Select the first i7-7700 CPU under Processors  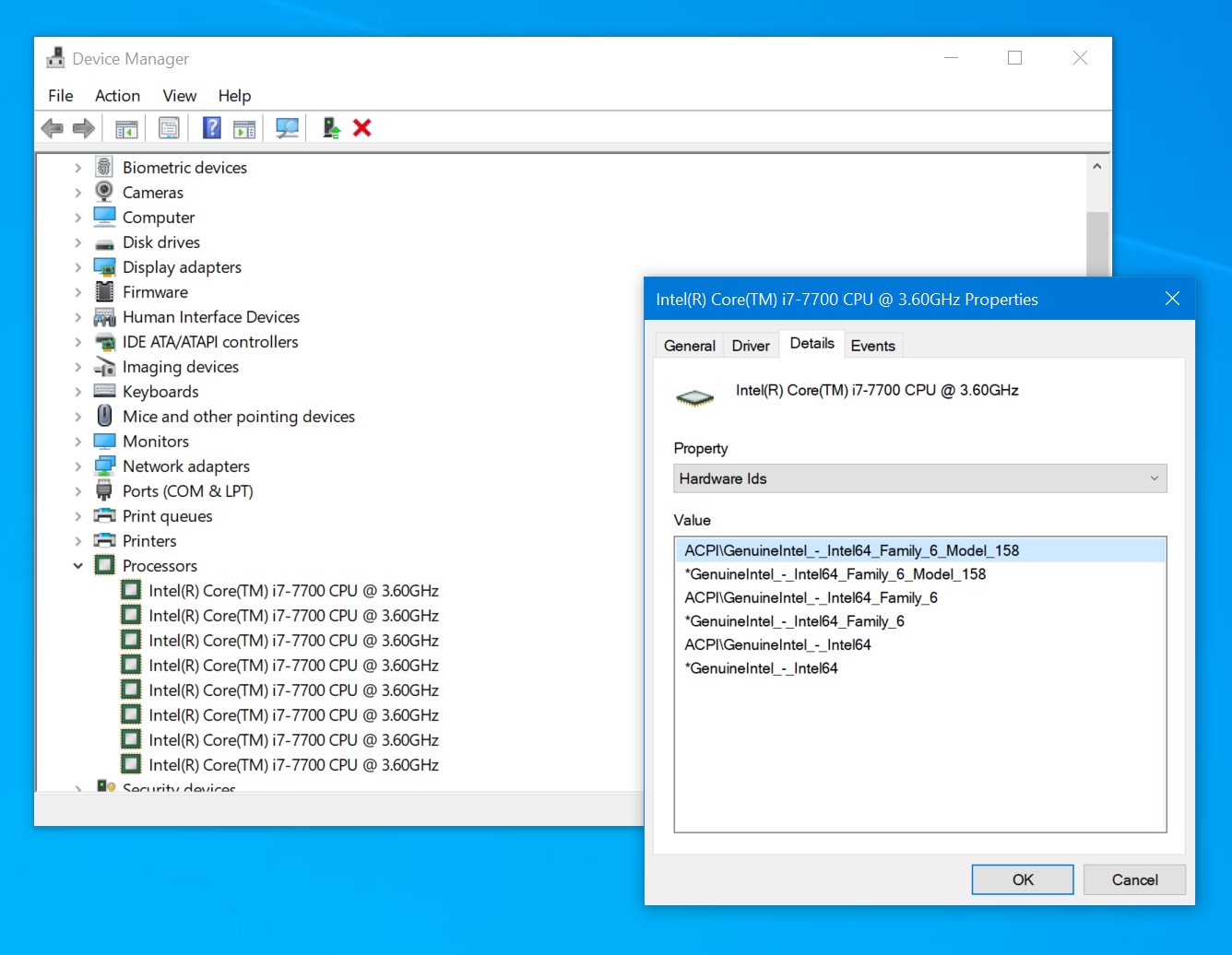[x=293, y=590]
